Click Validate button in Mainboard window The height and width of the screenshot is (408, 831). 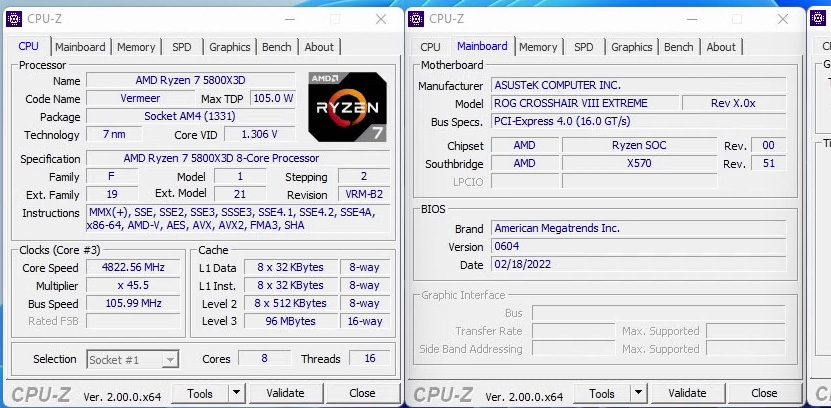point(687,393)
